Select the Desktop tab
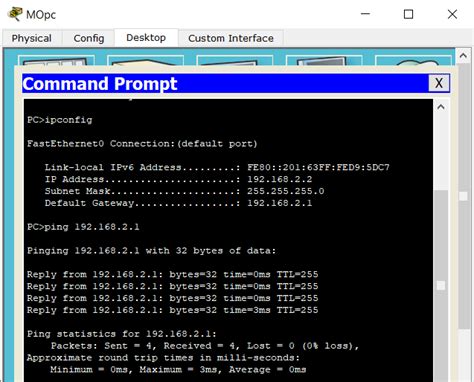 [x=146, y=37]
